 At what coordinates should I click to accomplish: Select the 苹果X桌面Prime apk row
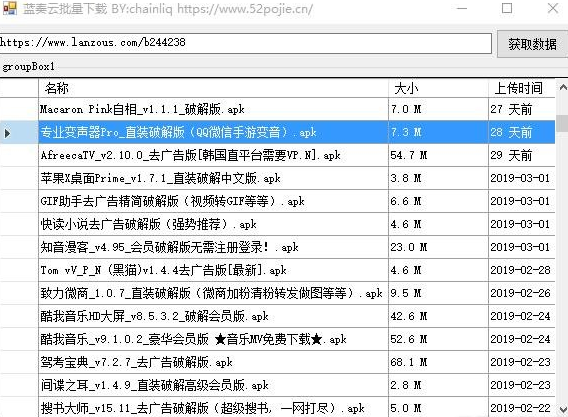coord(277,178)
